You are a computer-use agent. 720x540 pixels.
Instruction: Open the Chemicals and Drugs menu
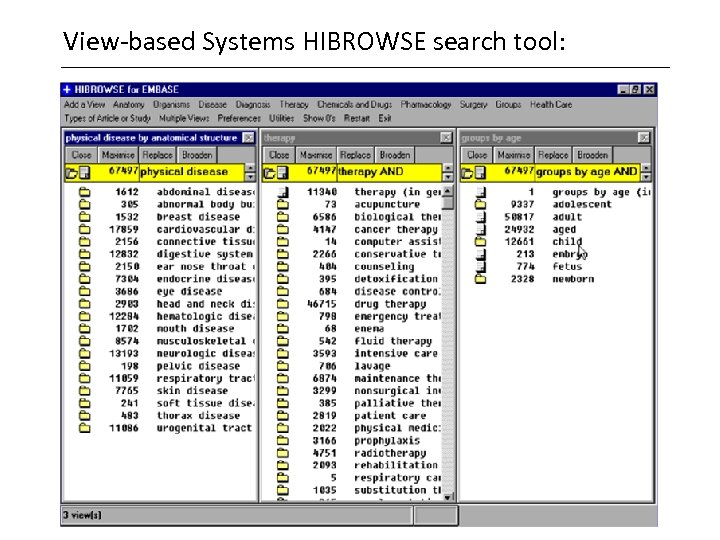354,105
